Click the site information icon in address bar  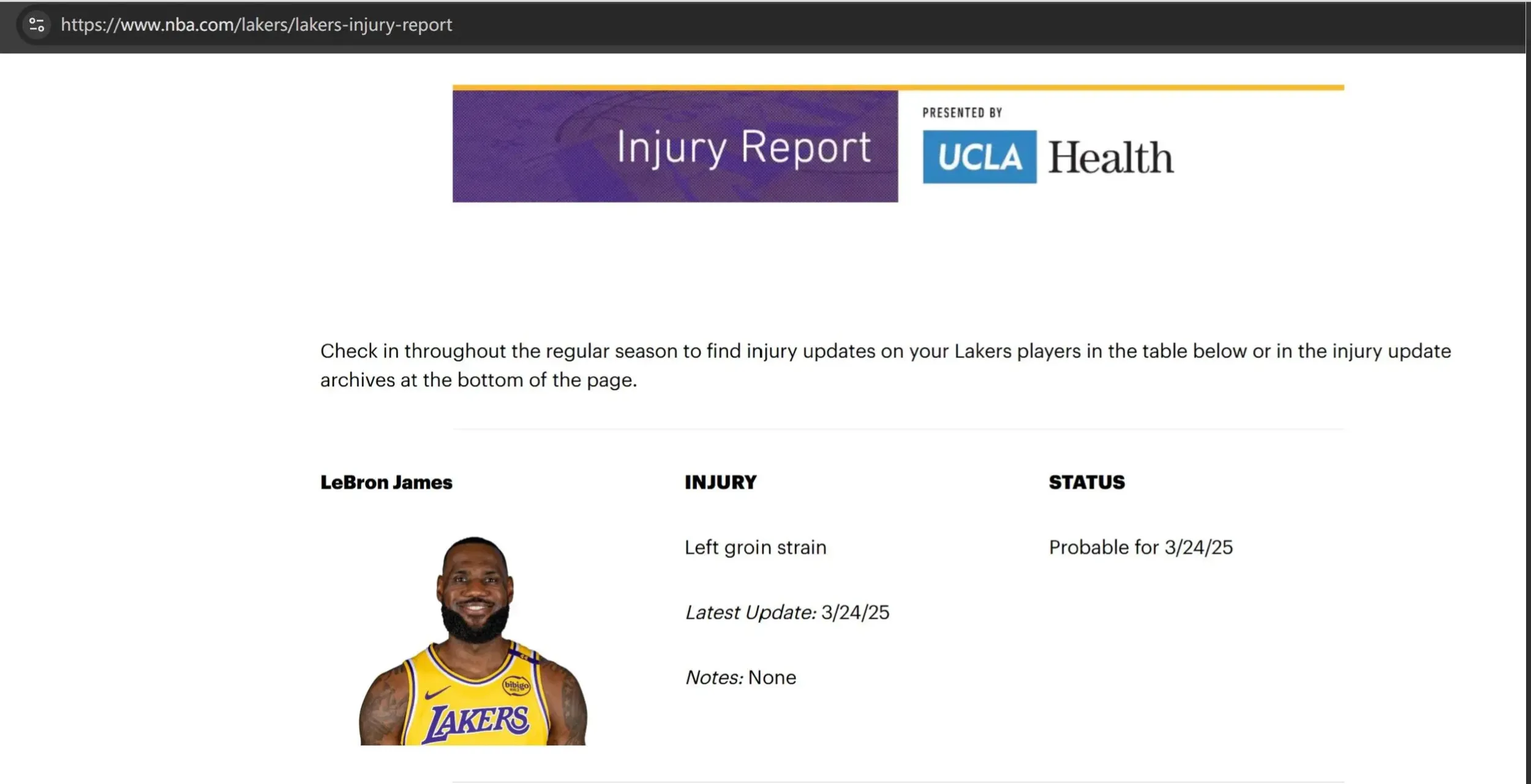coord(37,24)
